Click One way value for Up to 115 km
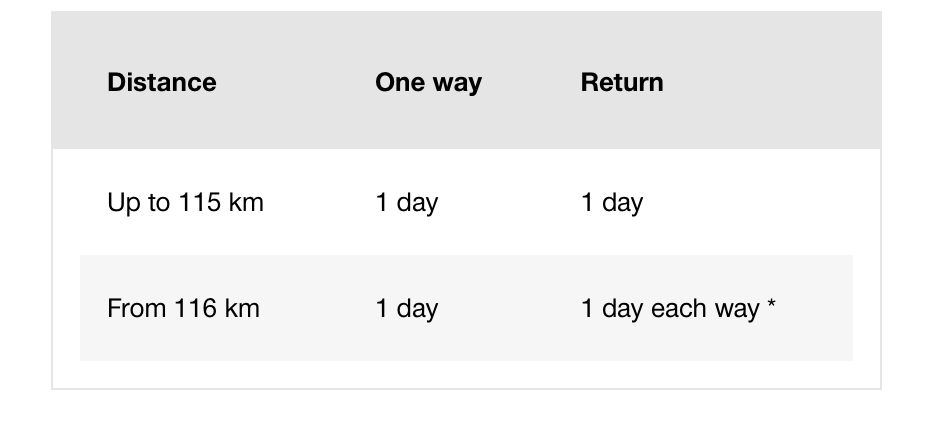Viewport: 934px width, 428px height. [x=407, y=202]
